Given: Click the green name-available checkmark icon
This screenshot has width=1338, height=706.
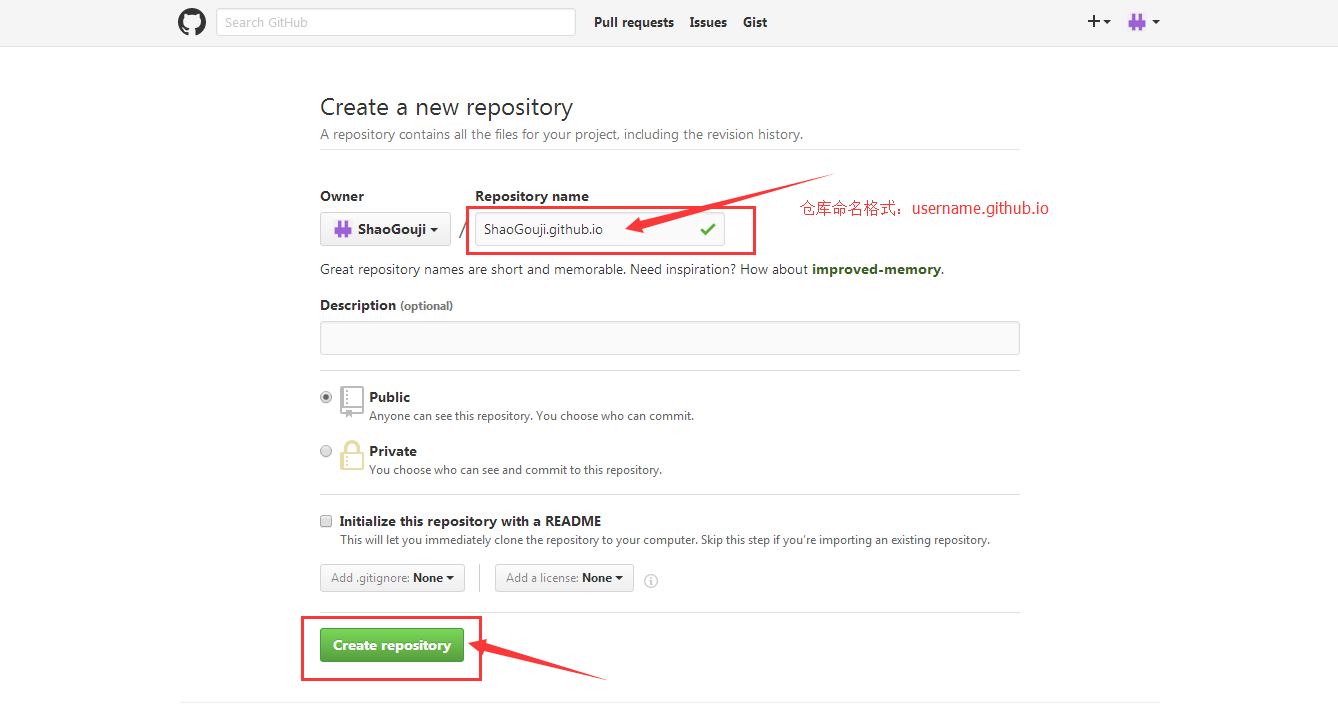Looking at the screenshot, I should point(708,229).
